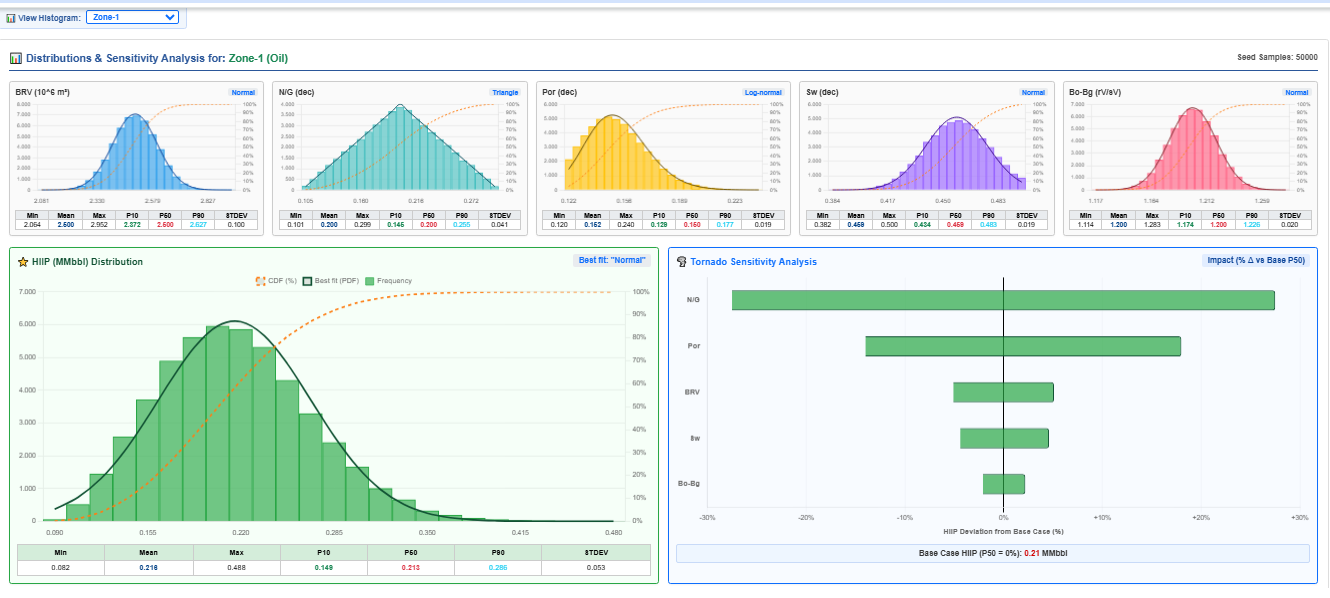Viewport: 1330px width, 598px height.
Task: Click HIIP table P90 value 0.286
Action: (498, 568)
